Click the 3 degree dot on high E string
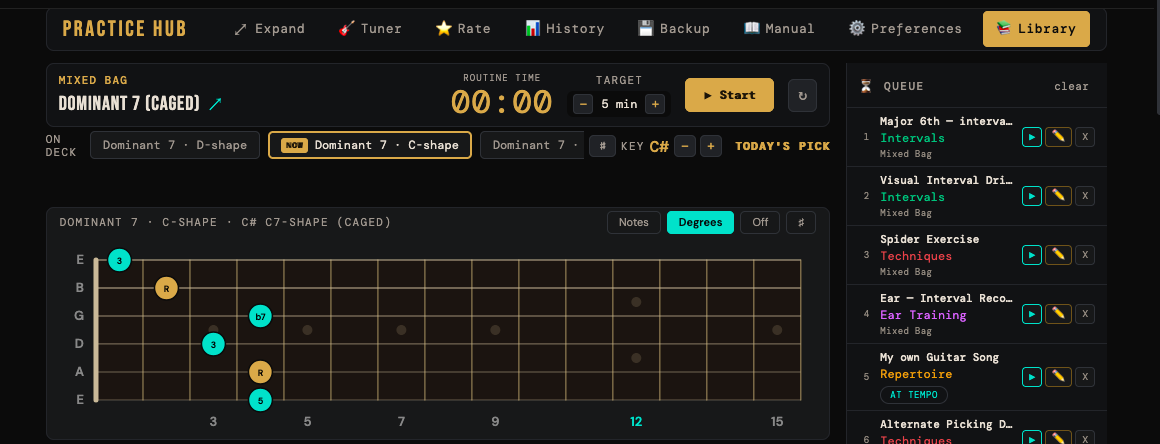The height and width of the screenshot is (444, 1160). click(119, 260)
